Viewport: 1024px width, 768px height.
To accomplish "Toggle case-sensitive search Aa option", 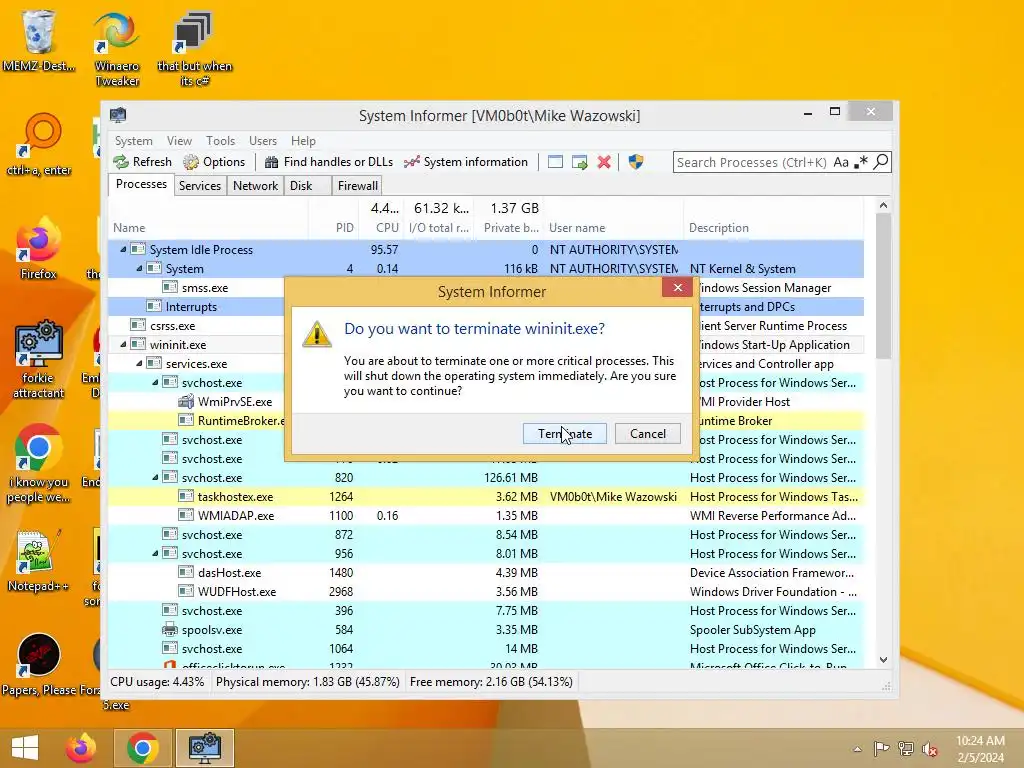I will tap(841, 162).
